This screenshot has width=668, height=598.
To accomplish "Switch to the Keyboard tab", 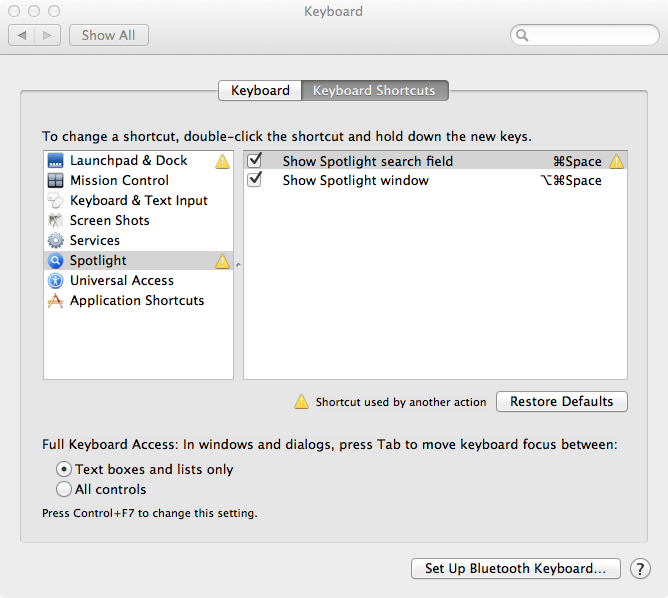I will pos(260,91).
